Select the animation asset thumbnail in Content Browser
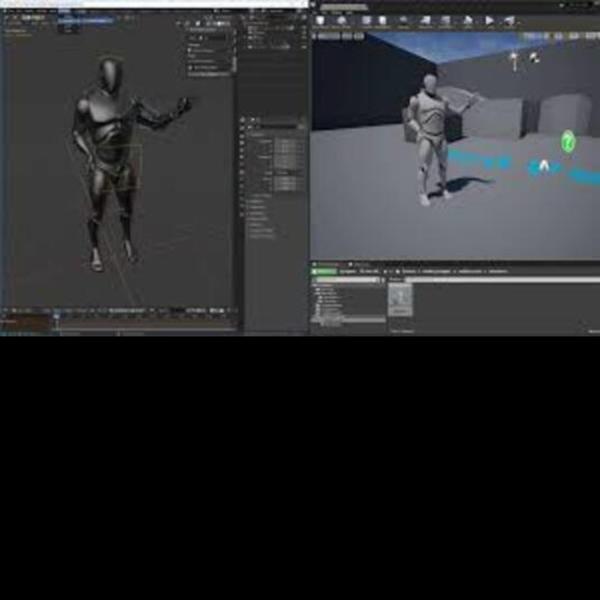 (401, 300)
